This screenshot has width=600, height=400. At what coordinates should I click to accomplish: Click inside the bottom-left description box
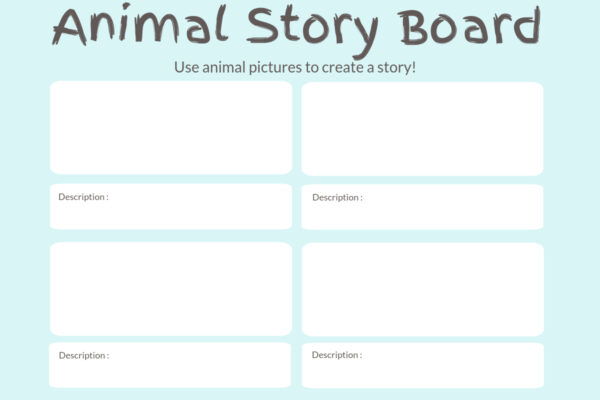pos(171,370)
